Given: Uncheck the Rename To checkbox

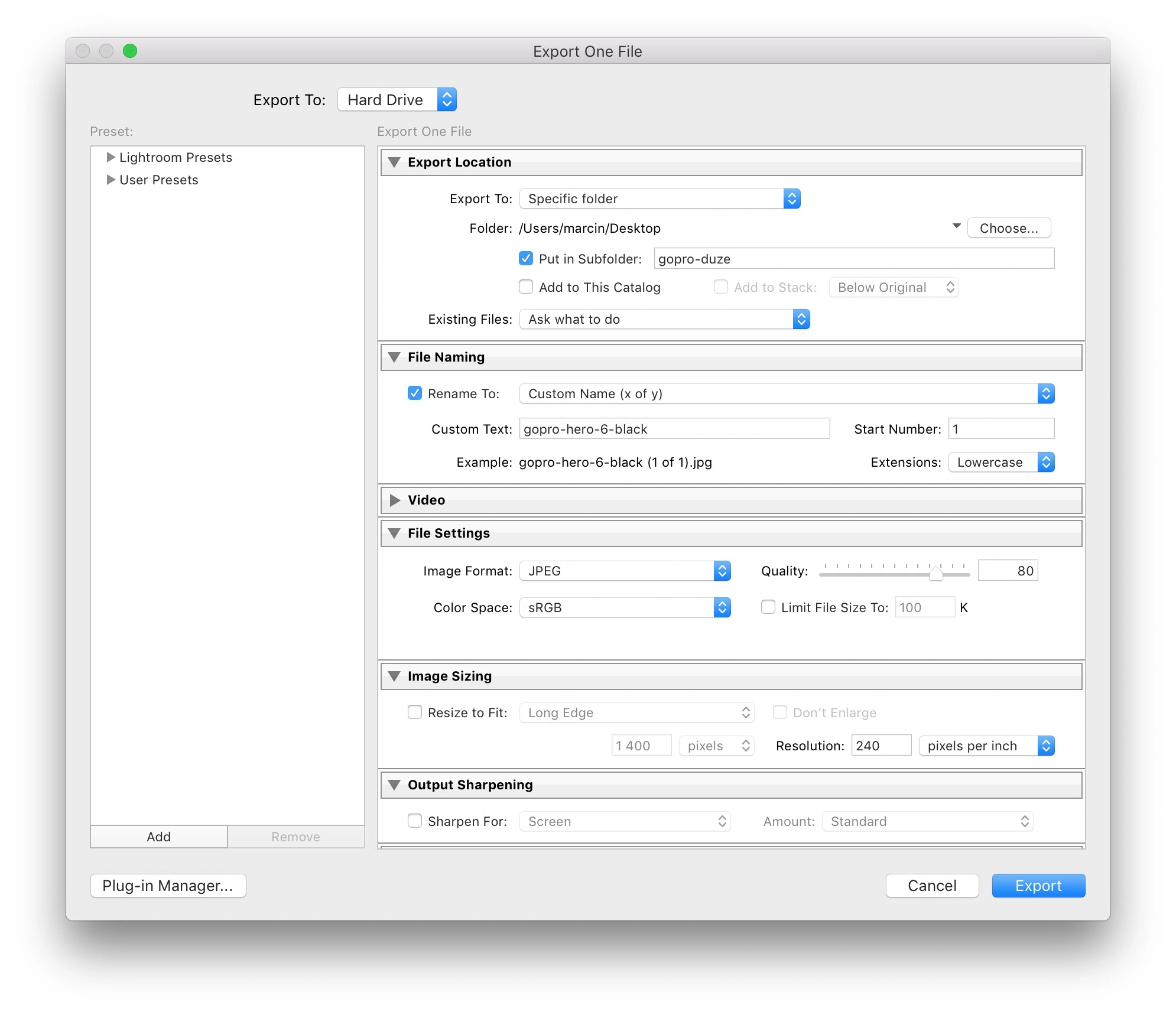Looking at the screenshot, I should (x=415, y=393).
